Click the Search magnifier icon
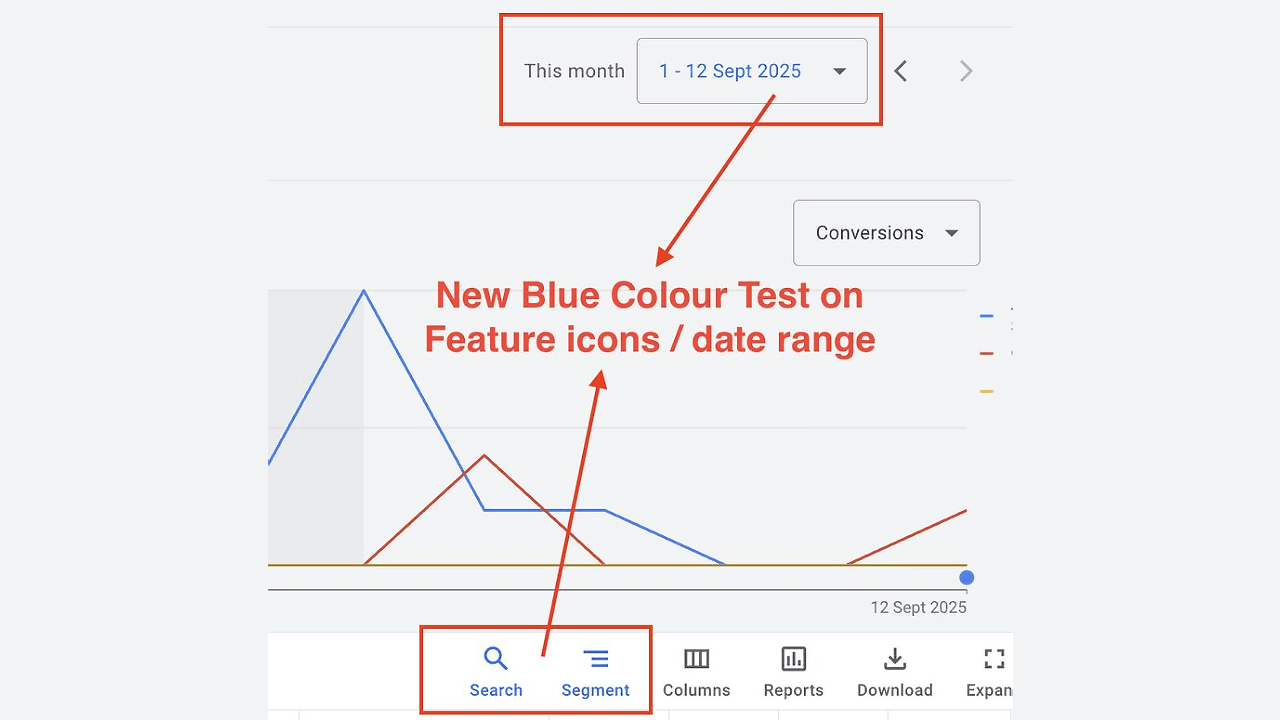 (x=496, y=659)
